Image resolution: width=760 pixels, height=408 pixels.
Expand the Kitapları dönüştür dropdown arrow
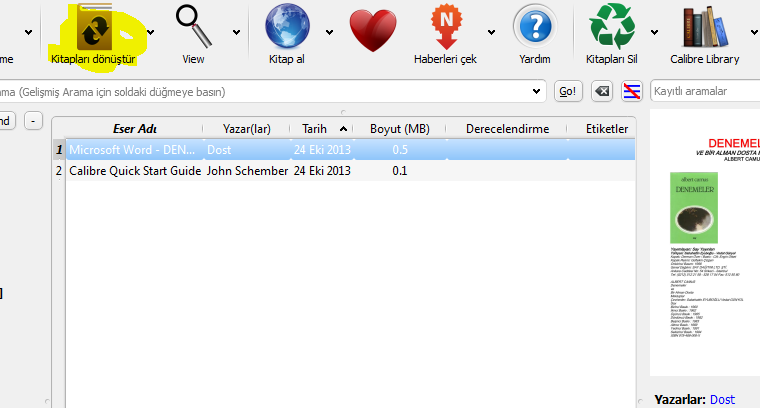point(151,32)
